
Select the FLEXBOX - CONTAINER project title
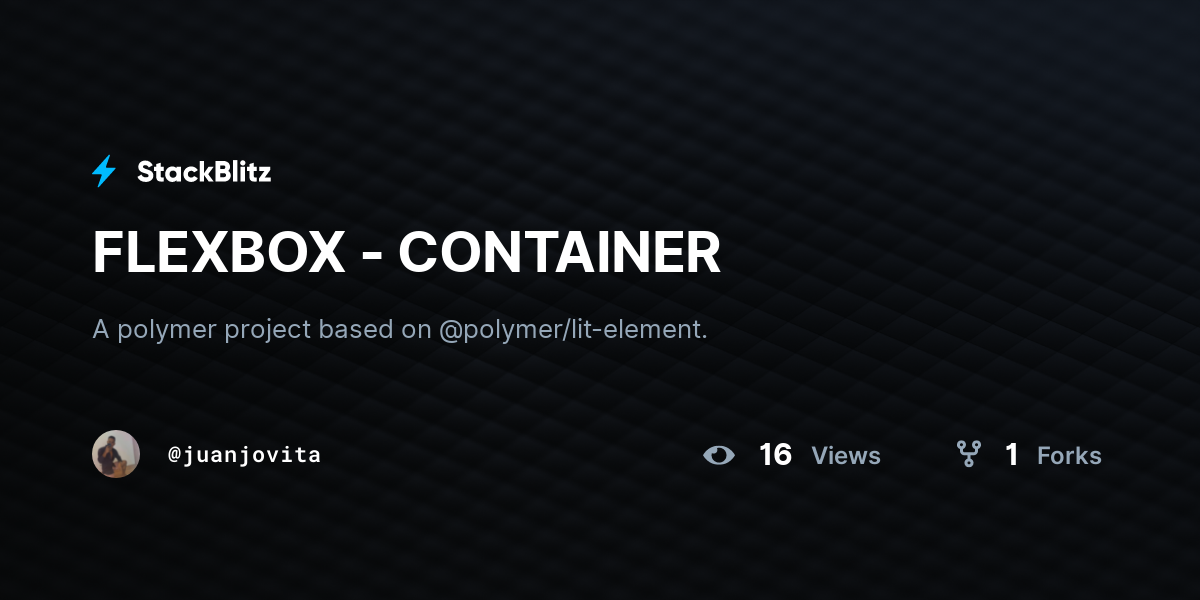[x=407, y=253]
